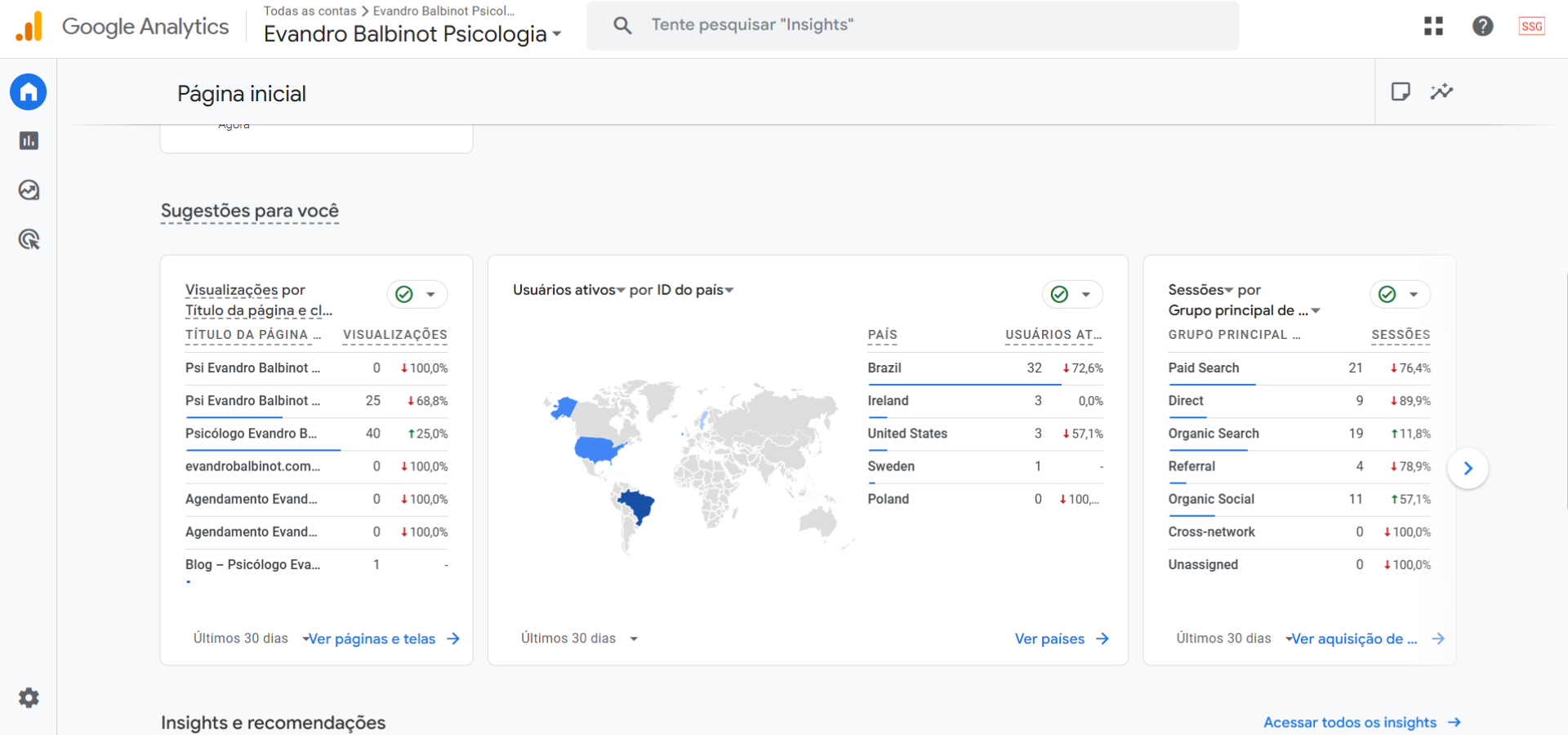The height and width of the screenshot is (735, 1568).
Task: Open the Sessões metric dropdown
Action: (1200, 290)
